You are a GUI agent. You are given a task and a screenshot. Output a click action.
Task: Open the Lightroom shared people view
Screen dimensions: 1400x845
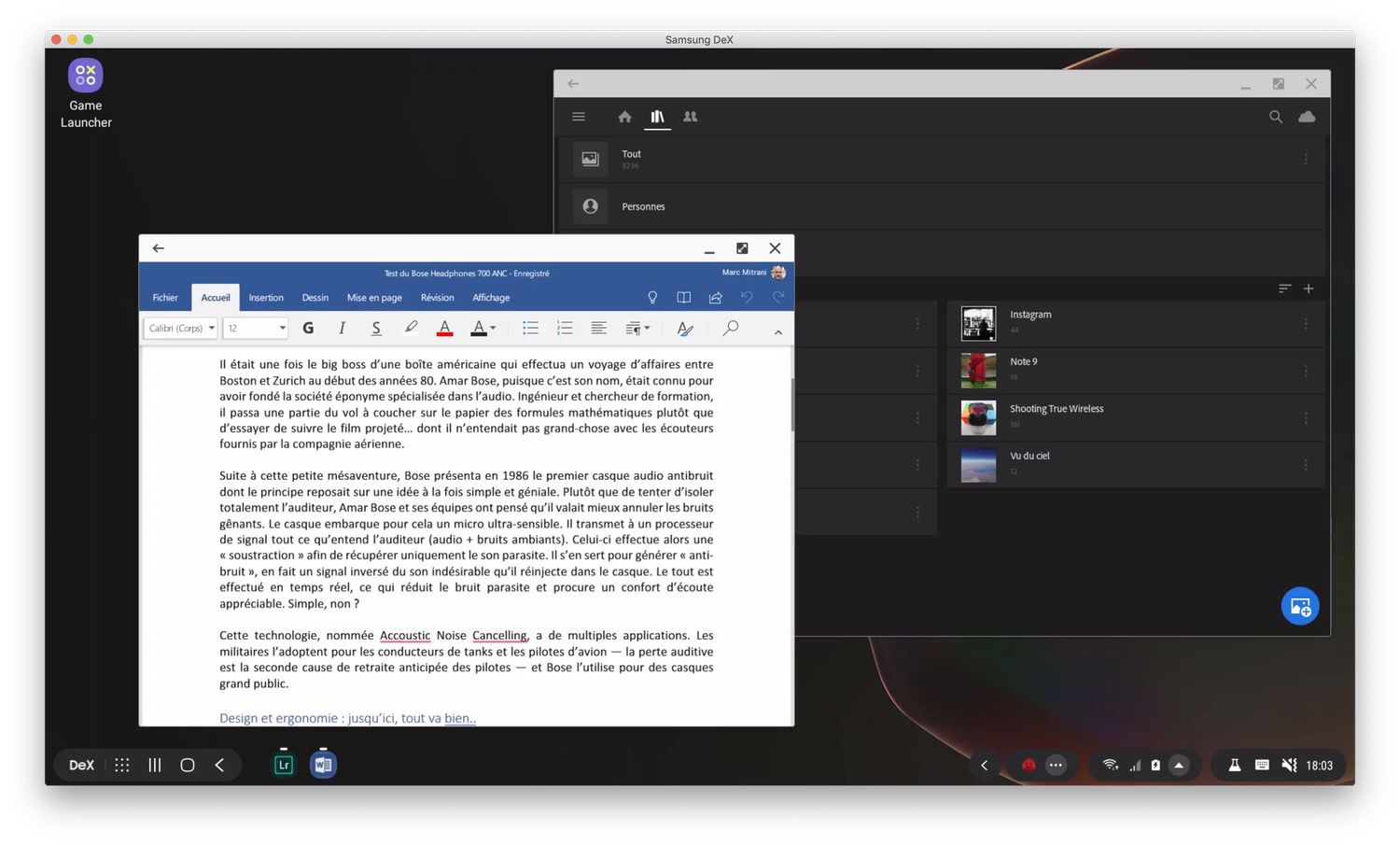pos(691,117)
